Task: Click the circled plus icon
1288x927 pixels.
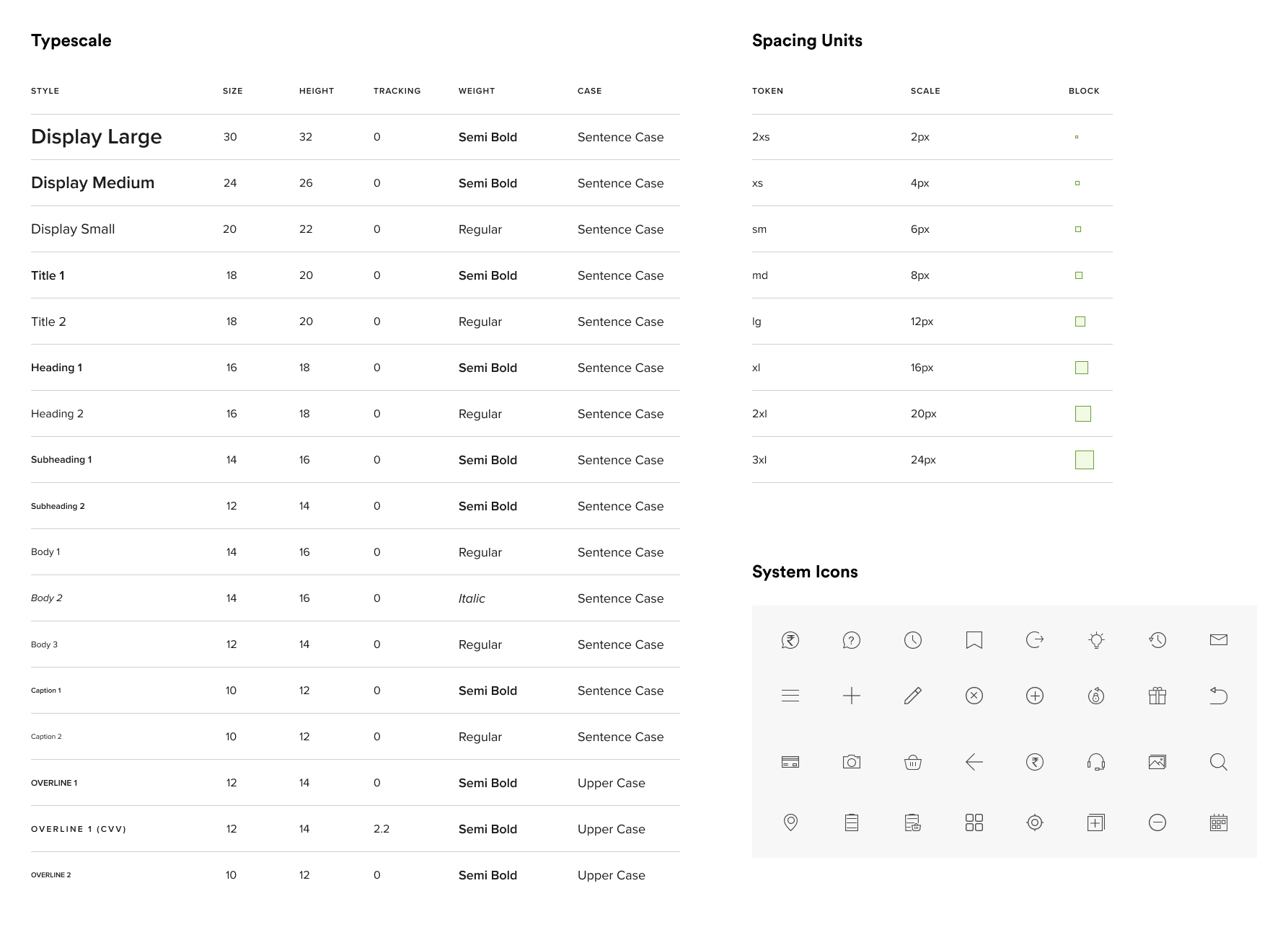Action: pos(1035,696)
